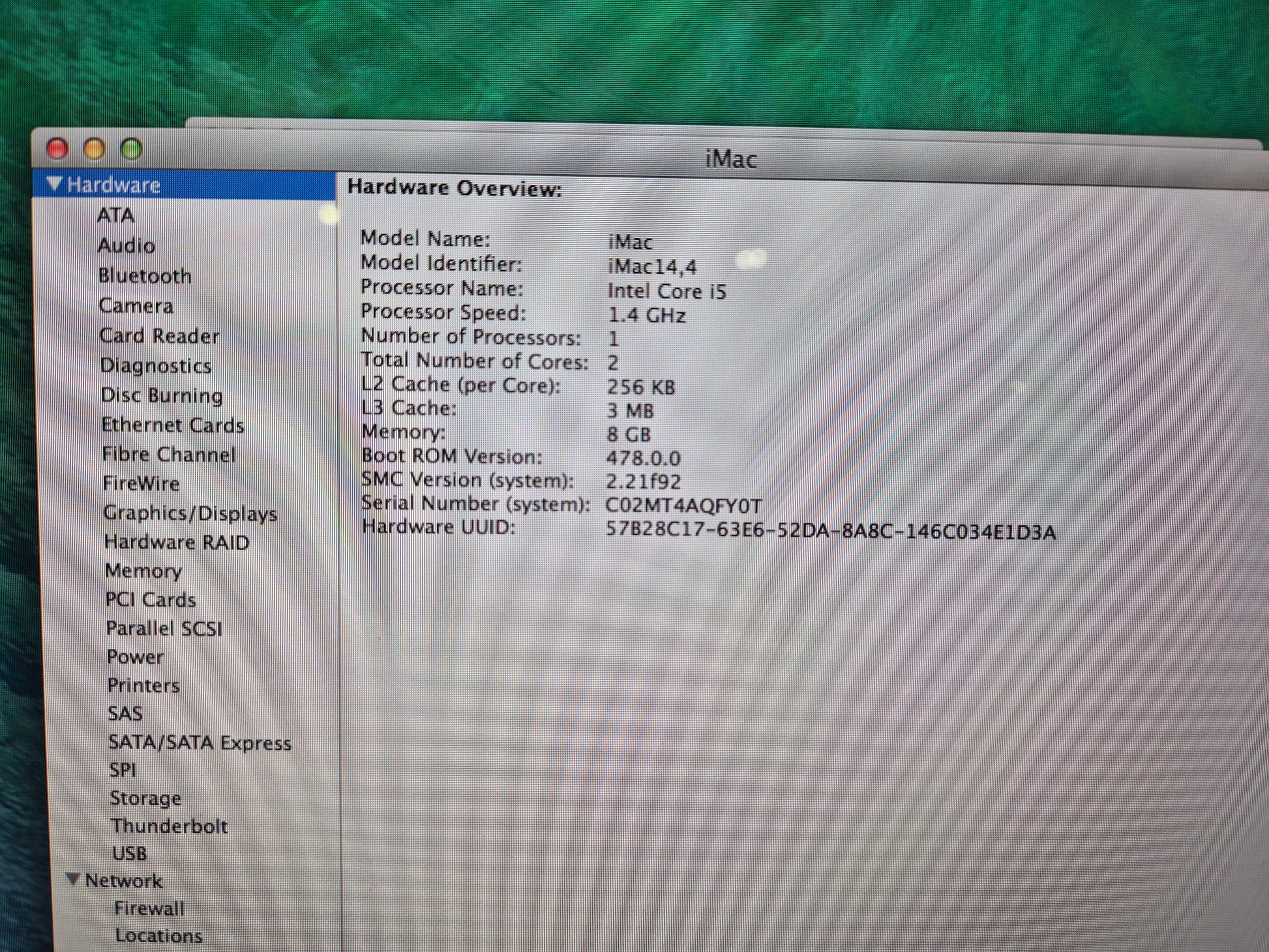Click the Hardware Overview heading
The image size is (1269, 952).
tap(455, 188)
